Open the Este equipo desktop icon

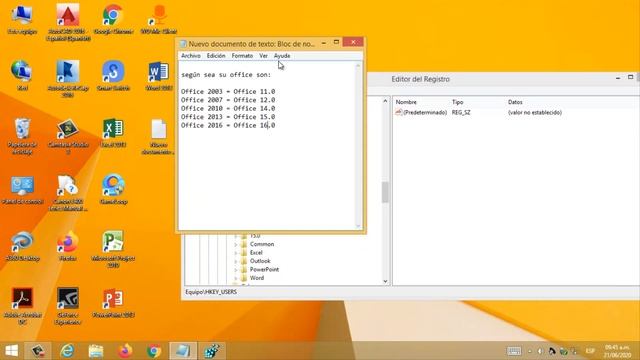pos(22,20)
